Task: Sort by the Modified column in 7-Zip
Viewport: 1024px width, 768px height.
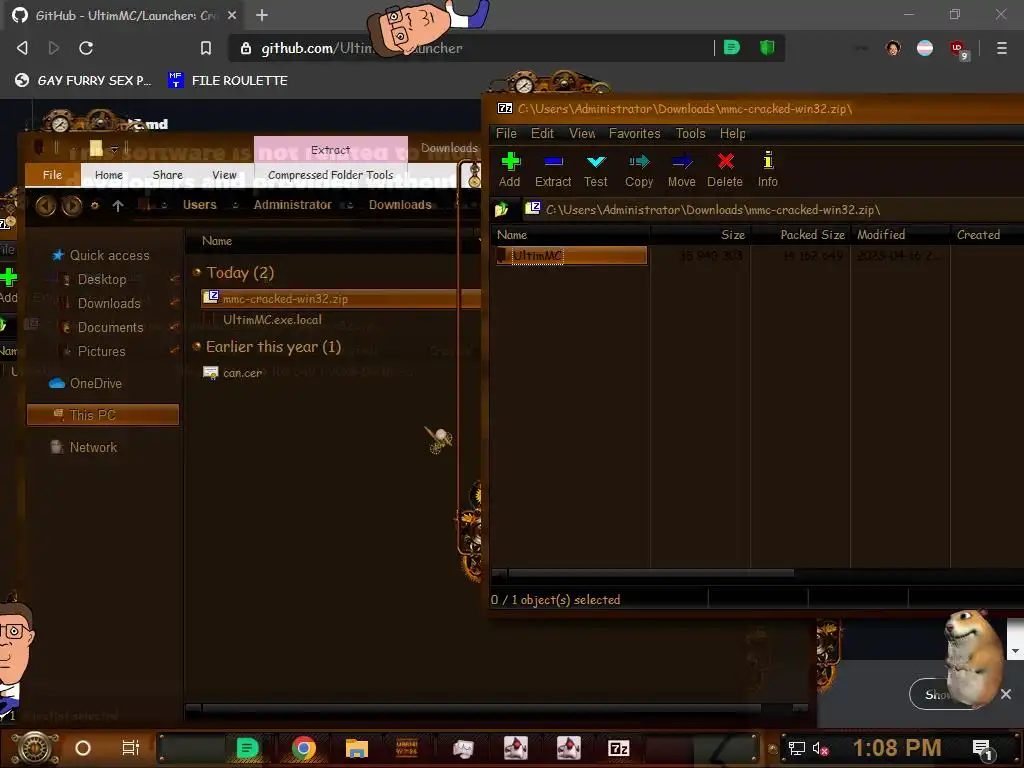Action: [901, 234]
